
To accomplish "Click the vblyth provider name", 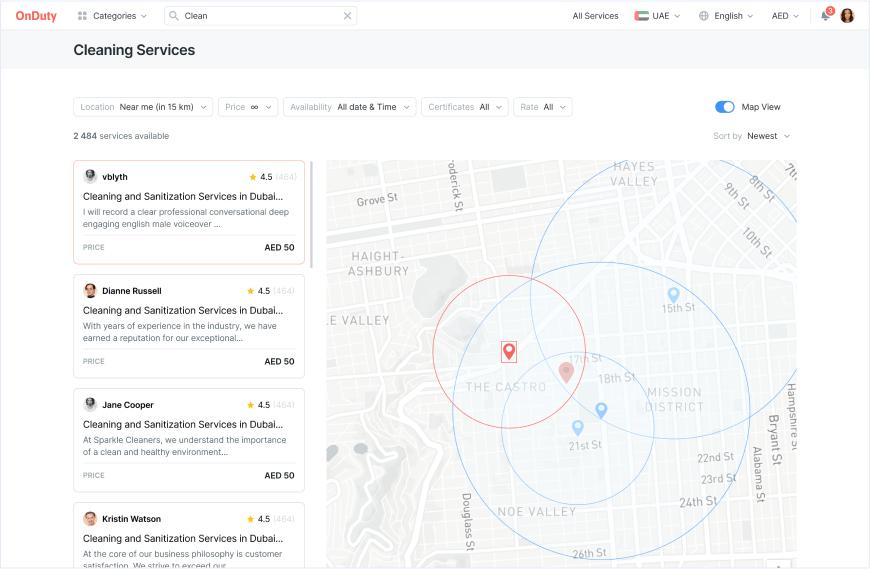I will [x=115, y=177].
